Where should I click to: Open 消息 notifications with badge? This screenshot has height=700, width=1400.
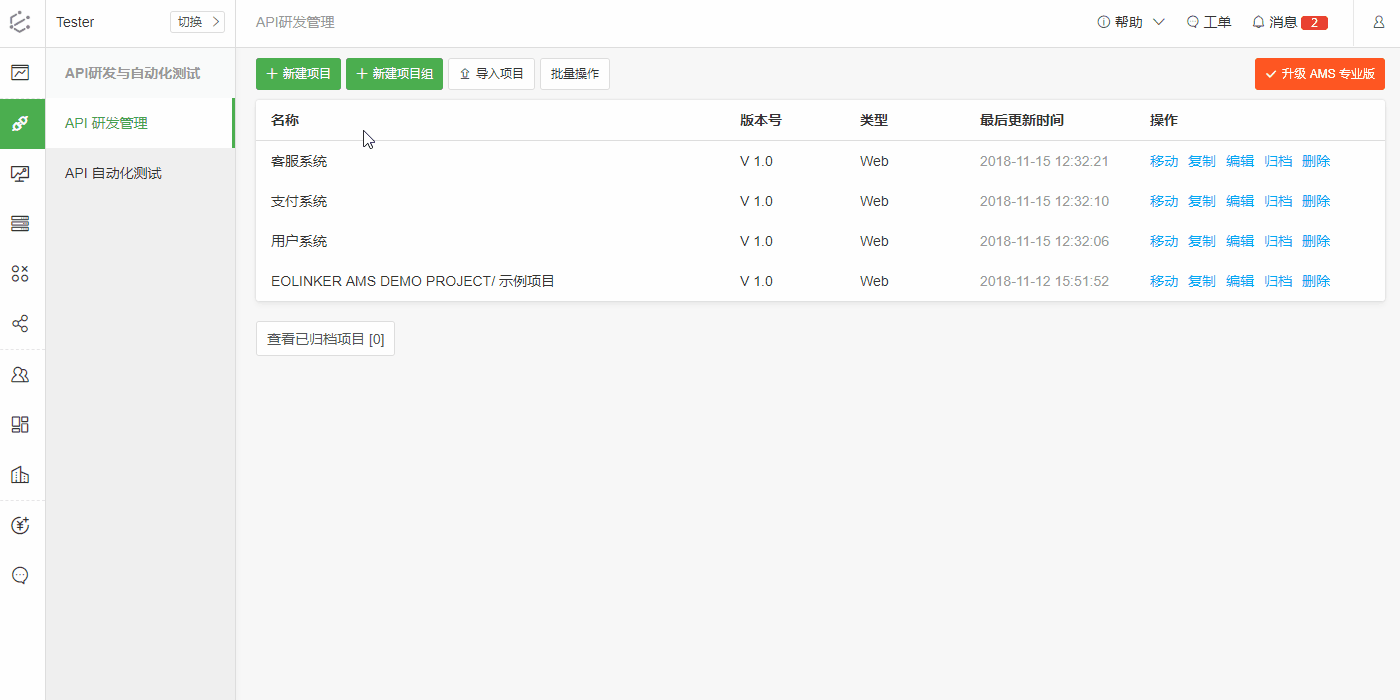click(1289, 22)
